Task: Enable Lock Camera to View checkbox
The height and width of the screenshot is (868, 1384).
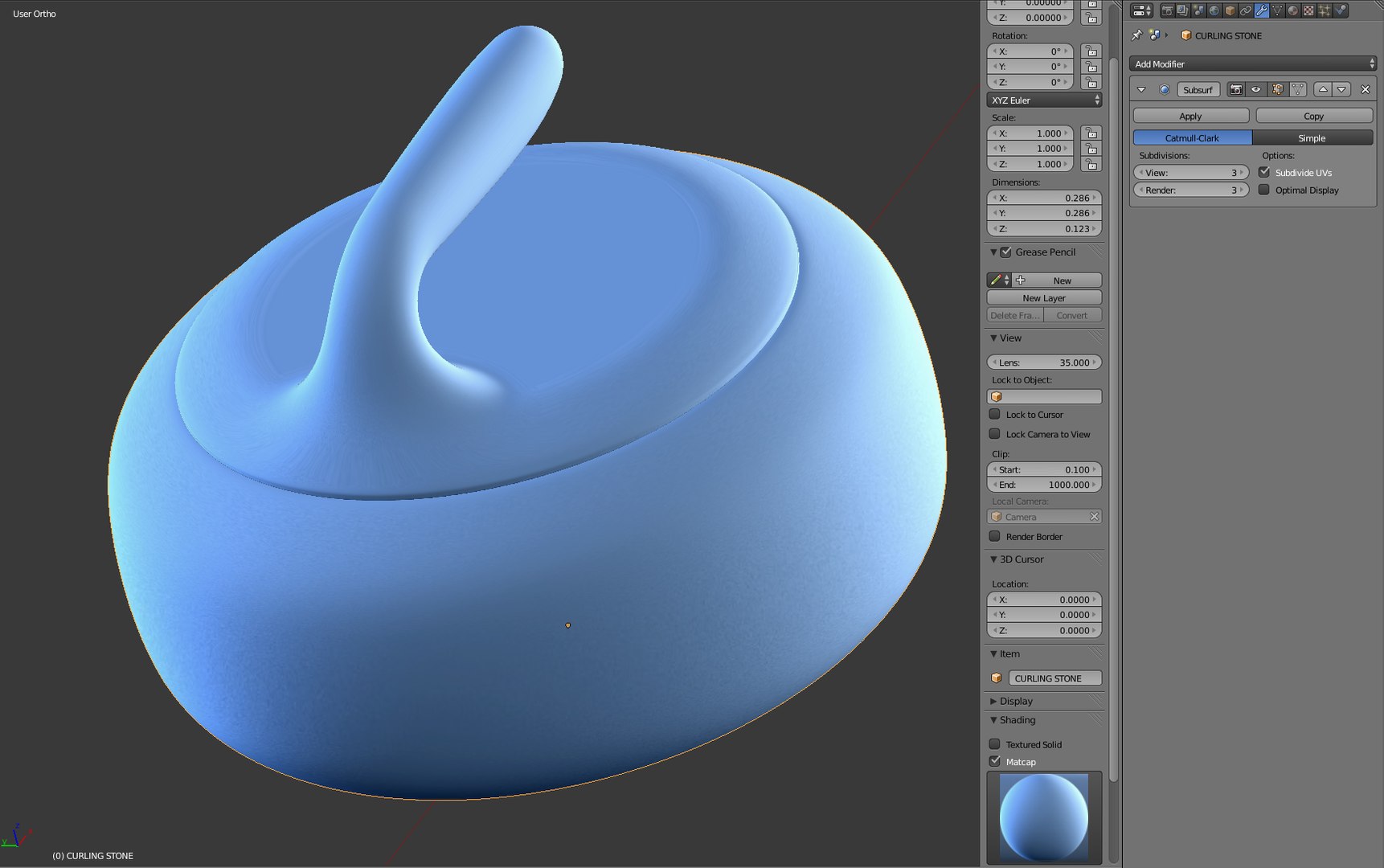Action: tap(995, 434)
